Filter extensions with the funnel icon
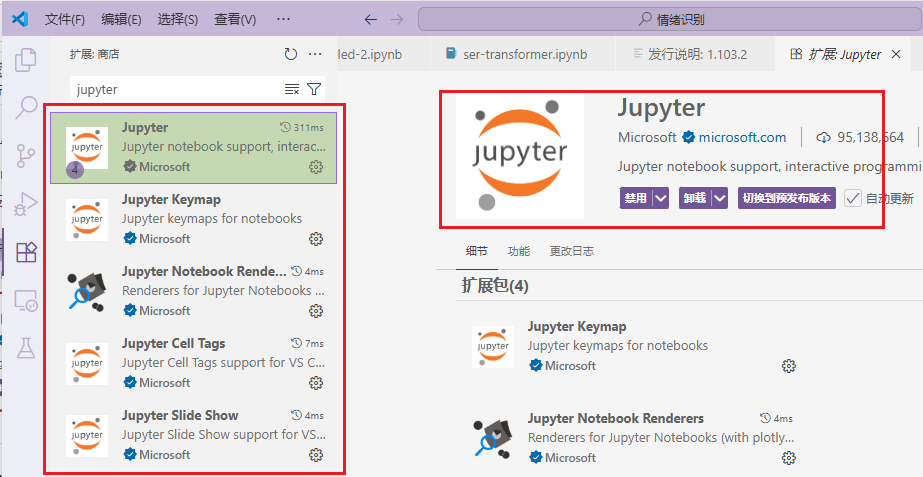The height and width of the screenshot is (477, 923). tap(314, 89)
